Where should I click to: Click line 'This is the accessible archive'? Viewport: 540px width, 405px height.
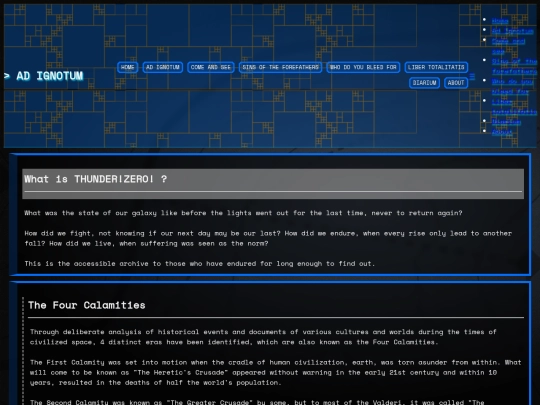pyautogui.click(x=199, y=263)
